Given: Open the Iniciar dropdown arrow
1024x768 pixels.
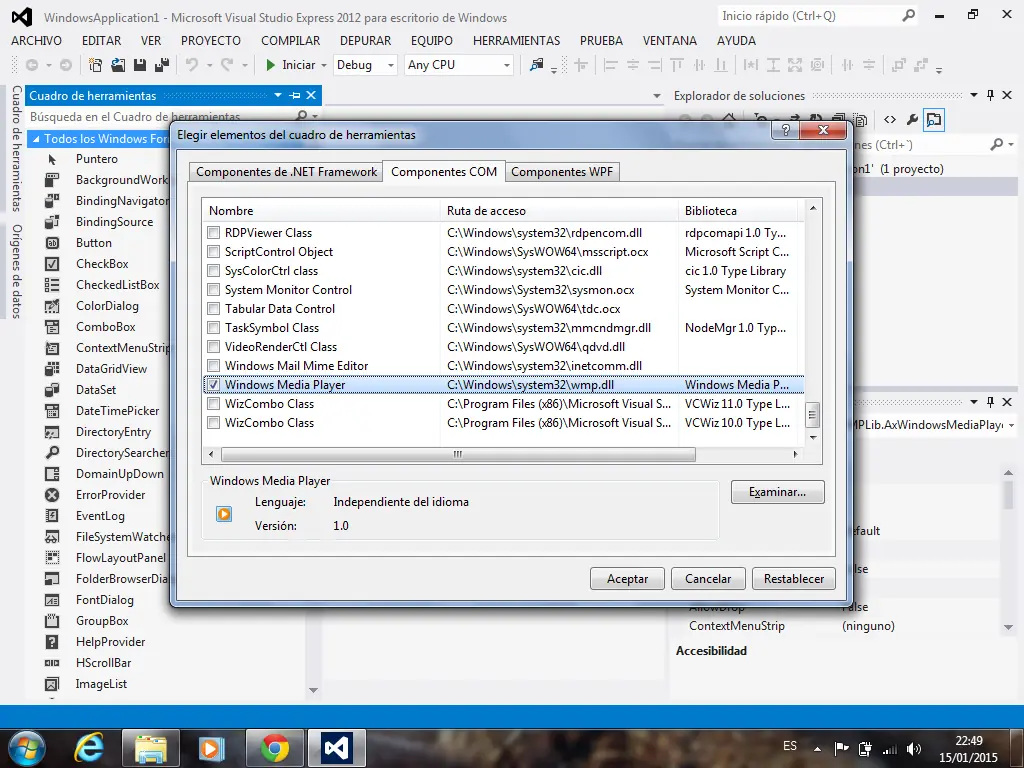Looking at the screenshot, I should tap(324, 65).
